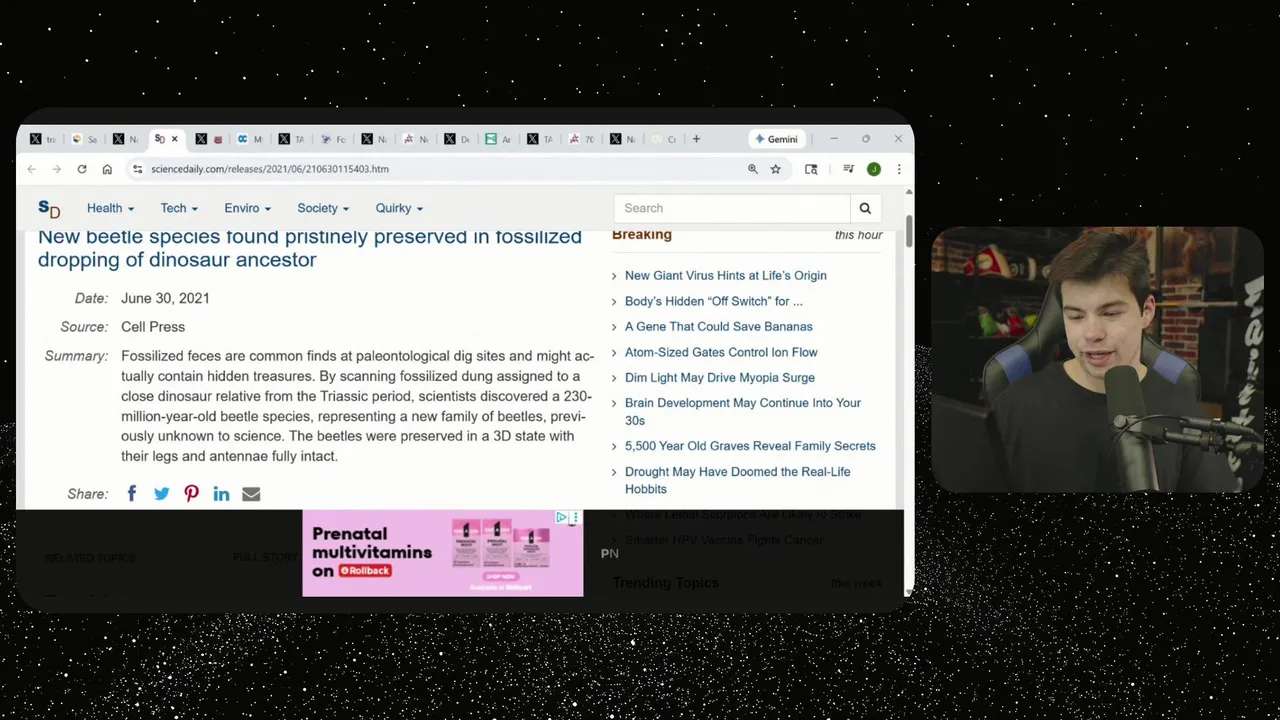This screenshot has height=720, width=1280.
Task: Open 'A Gene That Could Save Bananas'
Action: [718, 326]
